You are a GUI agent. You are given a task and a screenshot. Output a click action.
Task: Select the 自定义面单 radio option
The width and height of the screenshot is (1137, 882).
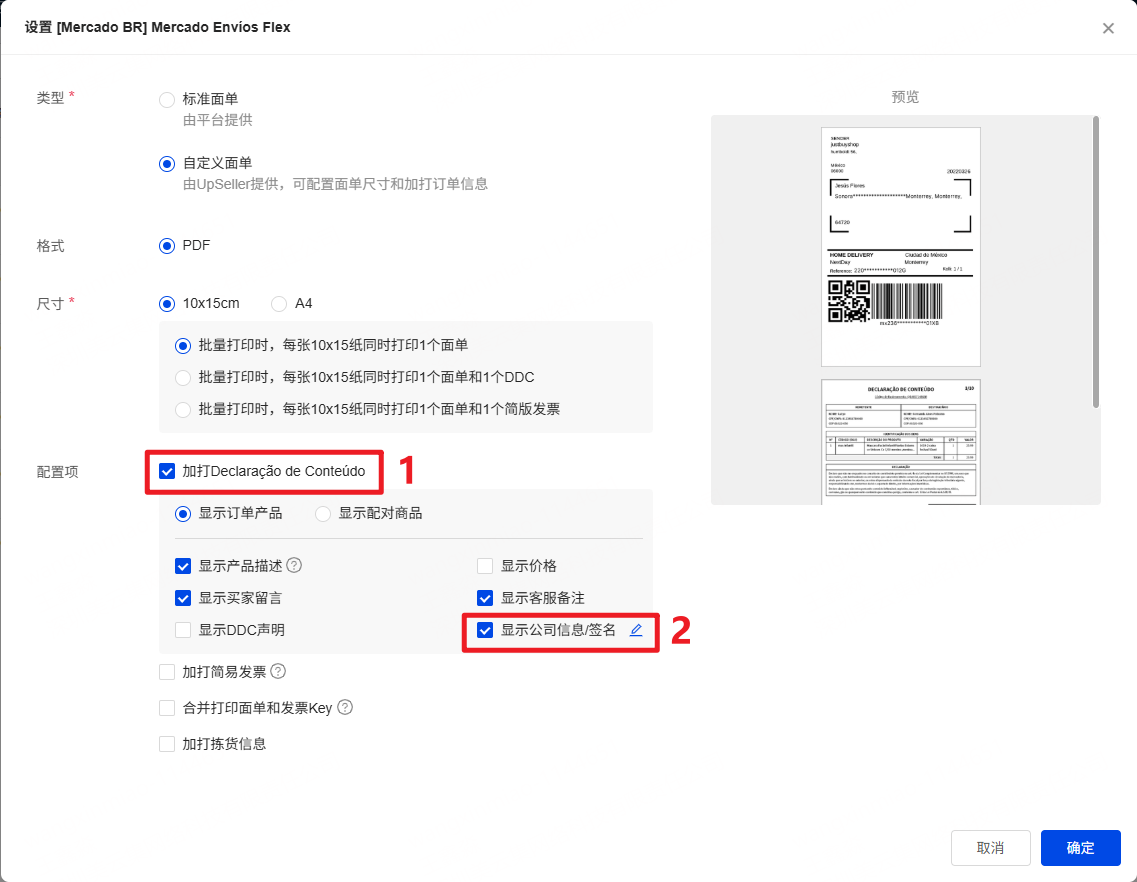167,163
